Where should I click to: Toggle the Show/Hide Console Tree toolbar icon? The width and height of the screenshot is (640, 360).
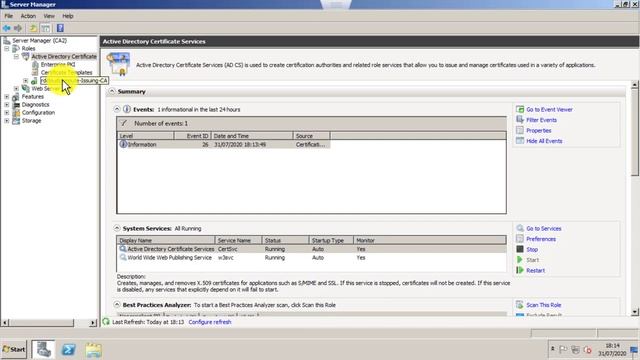click(x=46, y=28)
